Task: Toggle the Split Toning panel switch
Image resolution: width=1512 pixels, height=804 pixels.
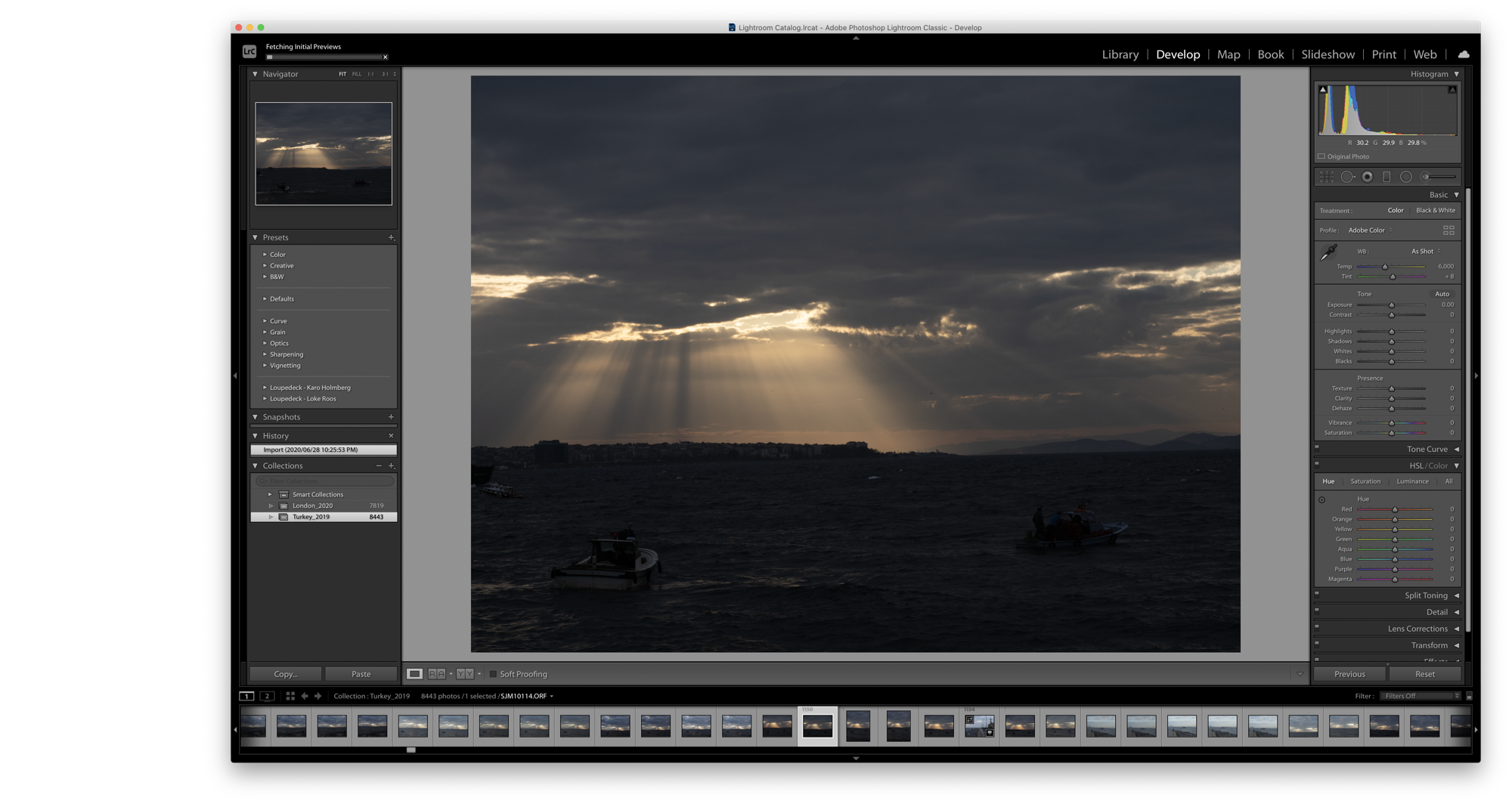Action: pos(1317,594)
